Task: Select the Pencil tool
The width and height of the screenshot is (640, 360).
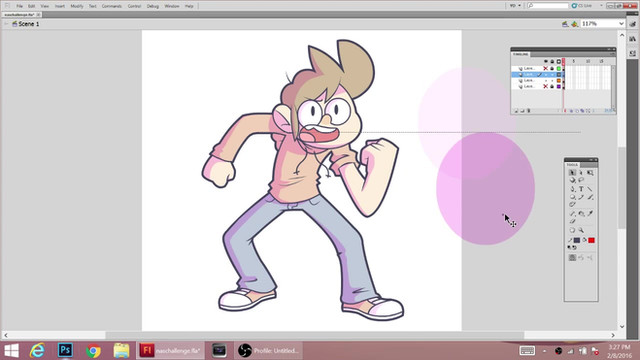Action: tap(581, 197)
